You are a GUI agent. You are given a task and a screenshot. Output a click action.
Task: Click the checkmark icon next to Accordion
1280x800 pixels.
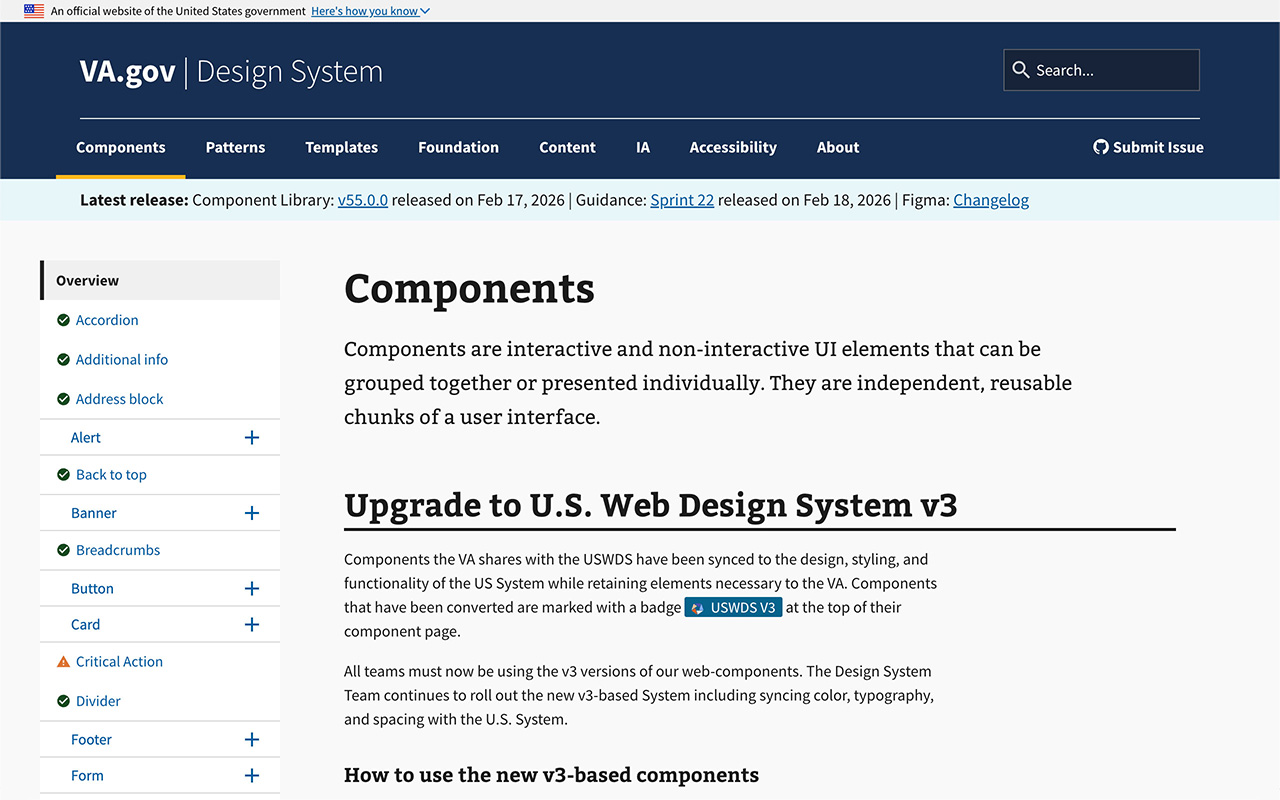62,320
